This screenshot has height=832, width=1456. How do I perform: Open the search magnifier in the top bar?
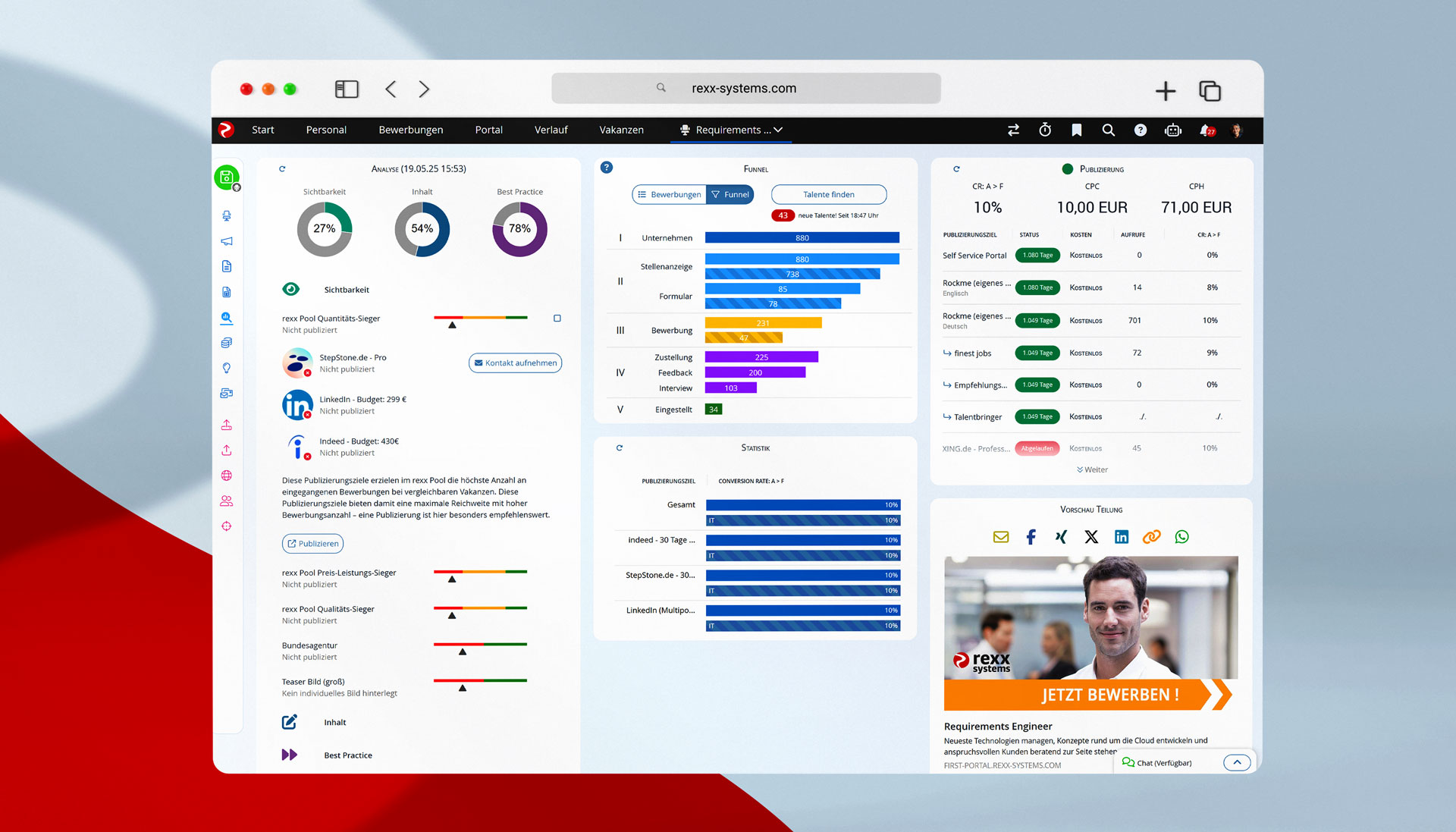[1109, 130]
